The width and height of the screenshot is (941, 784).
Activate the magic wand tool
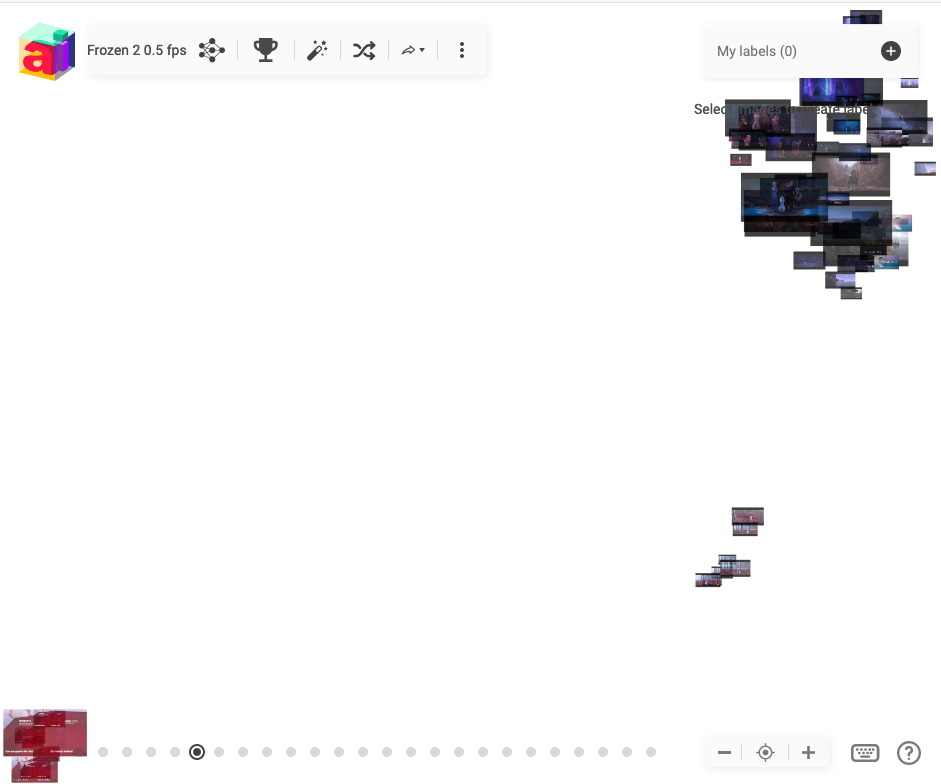317,50
